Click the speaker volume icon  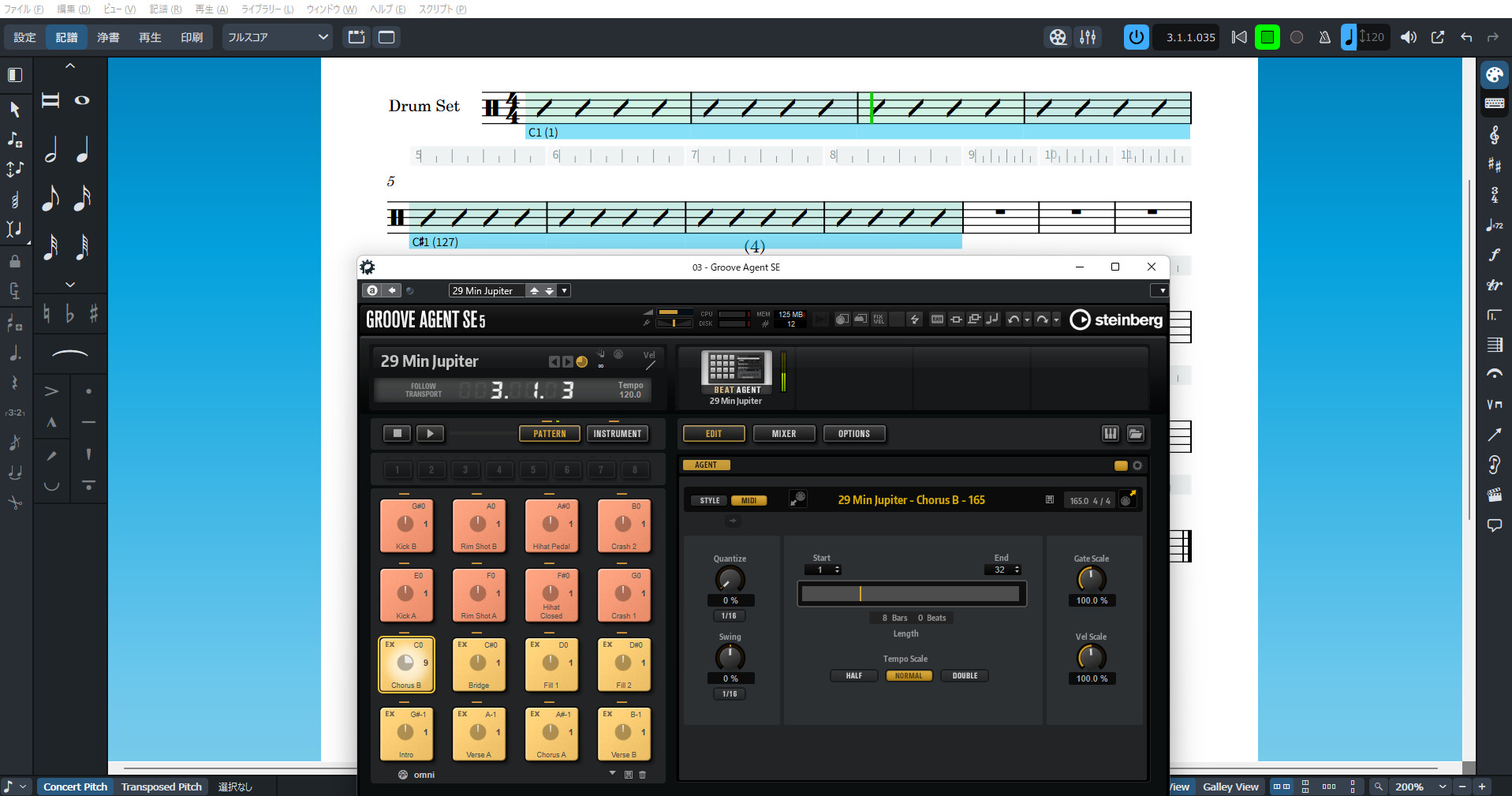pos(1409,37)
